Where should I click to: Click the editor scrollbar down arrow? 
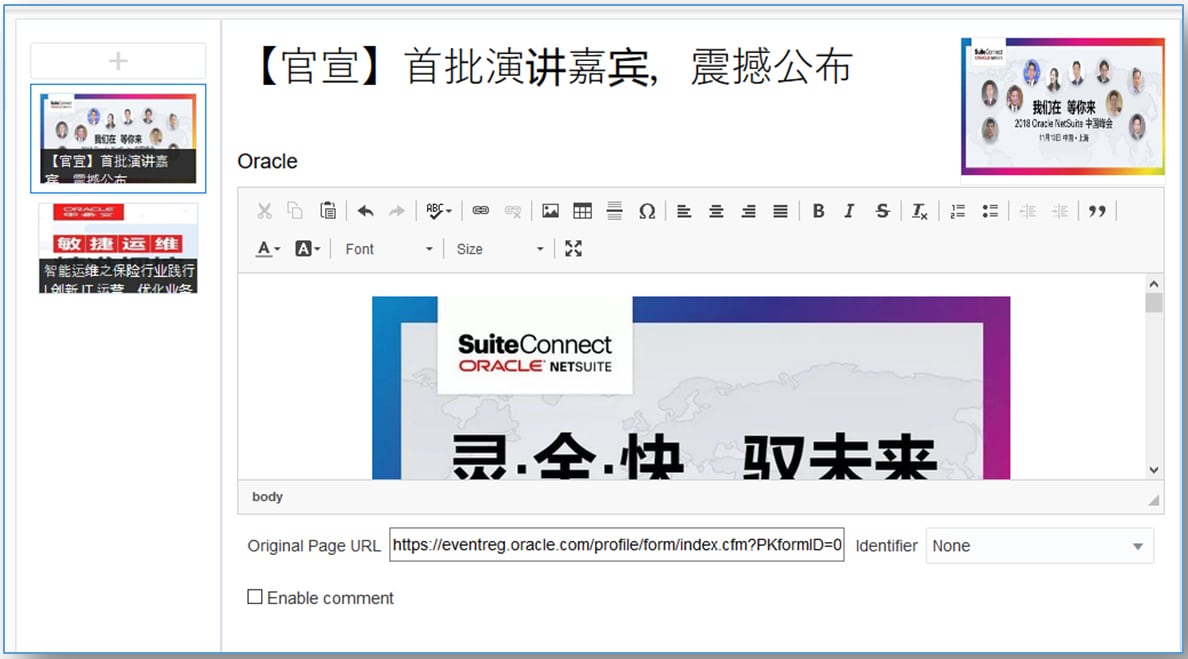[x=1153, y=470]
